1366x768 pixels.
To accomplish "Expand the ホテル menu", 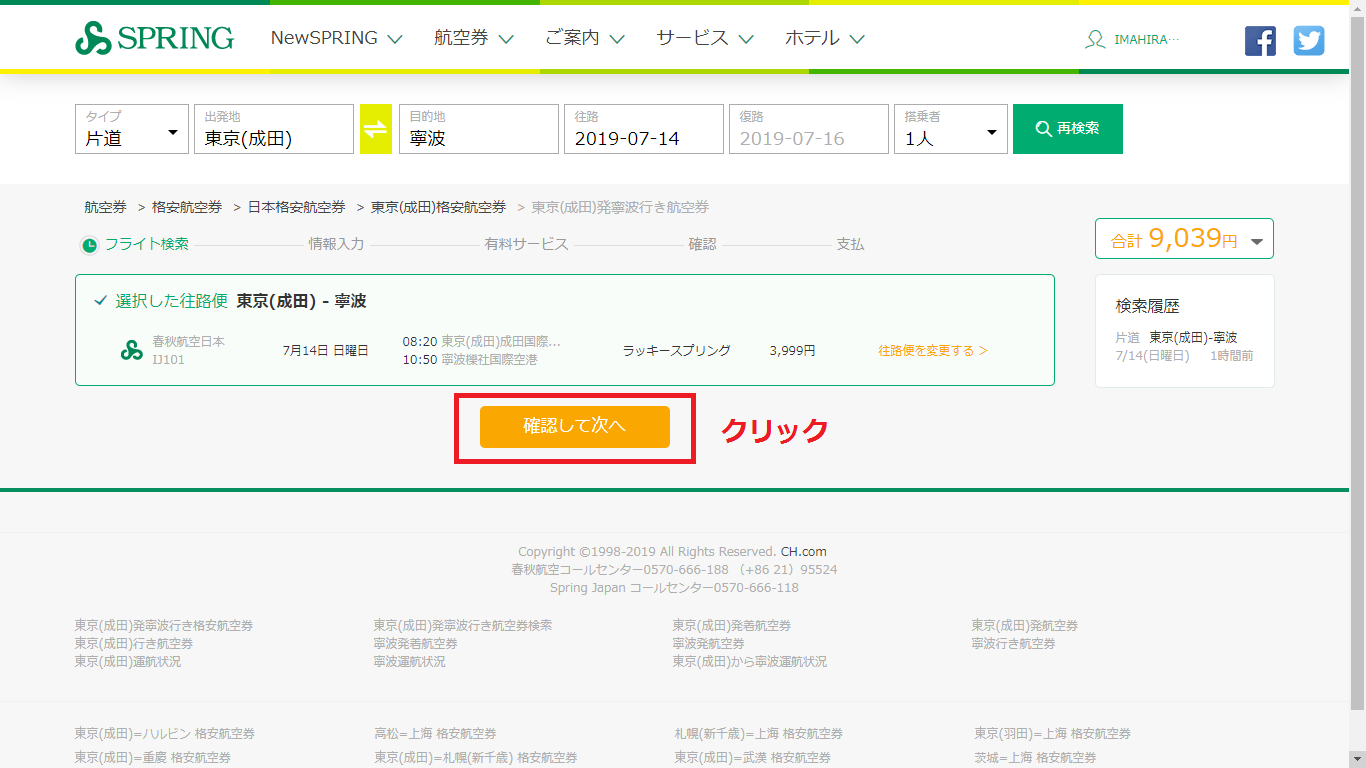I will [x=824, y=39].
